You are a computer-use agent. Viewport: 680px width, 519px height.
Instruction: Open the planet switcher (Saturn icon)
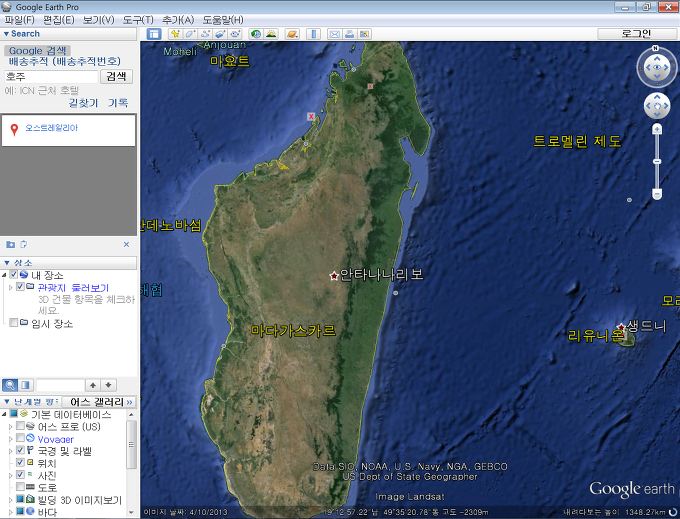292,34
